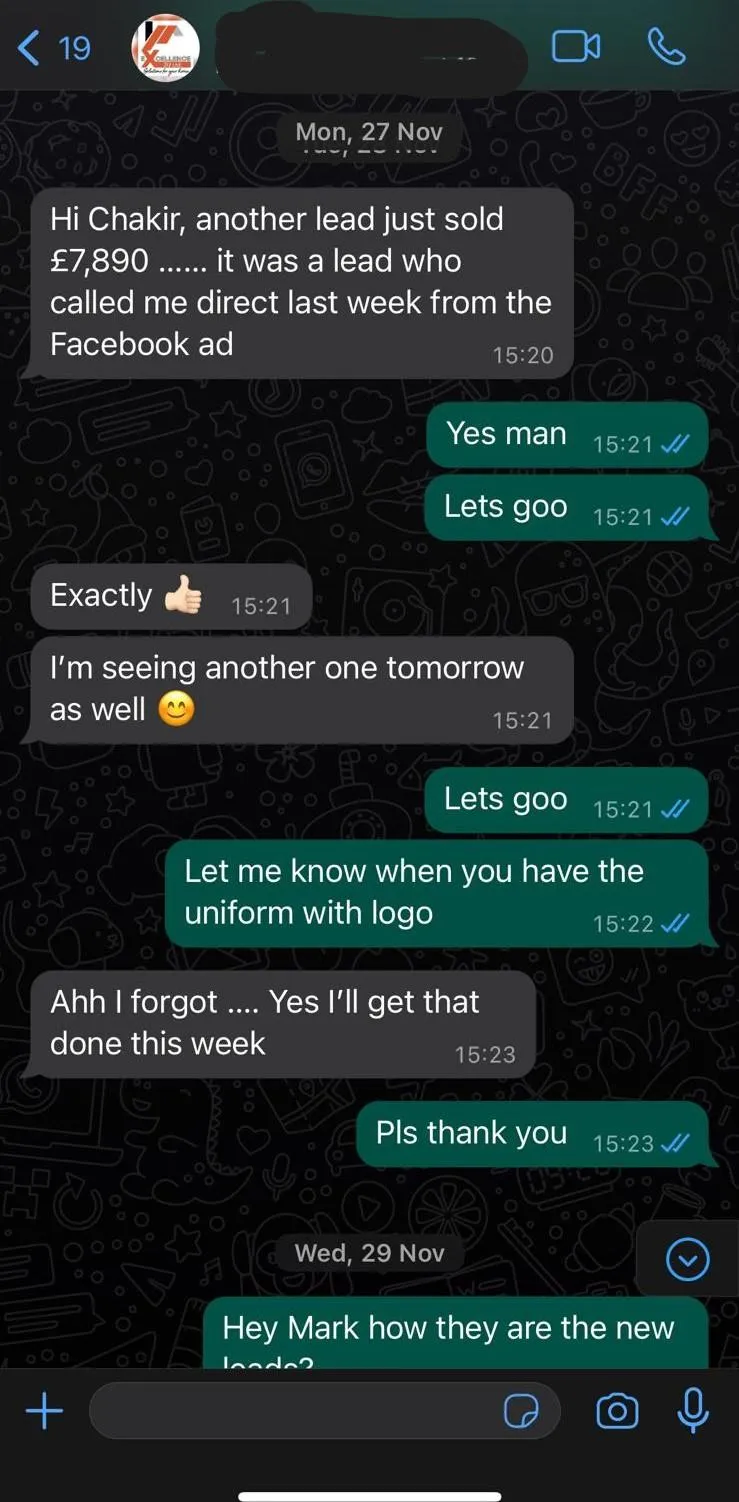Tap "I'm seeing another one tomorrow" message
Screen dimensions: 739x1502
tap(298, 689)
